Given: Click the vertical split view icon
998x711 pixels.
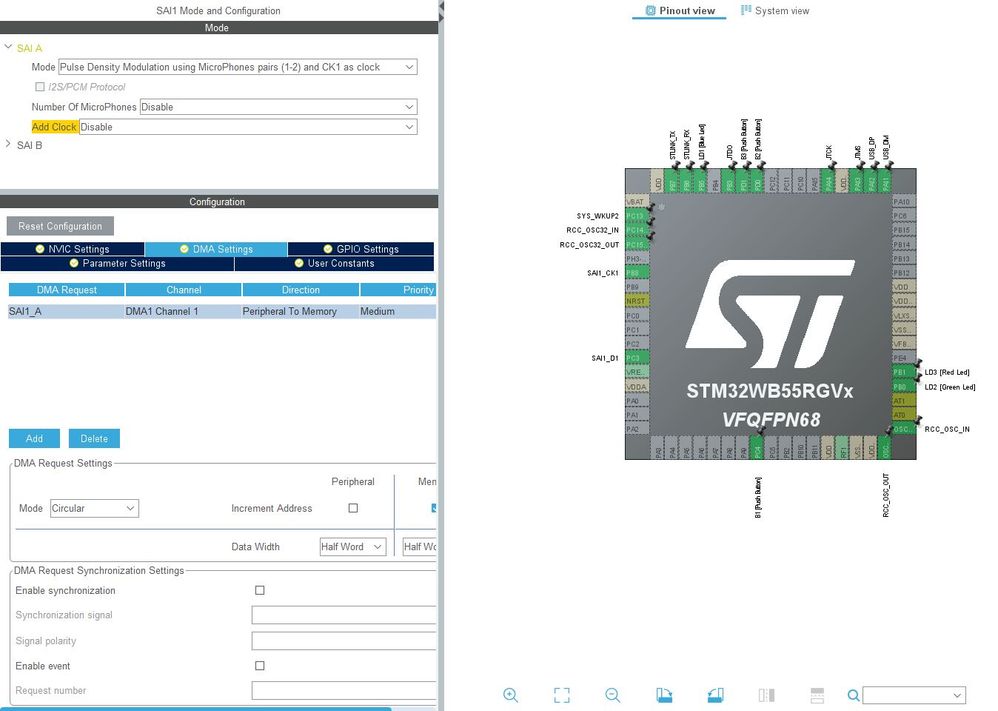Looking at the screenshot, I should pyautogui.click(x=766, y=695).
